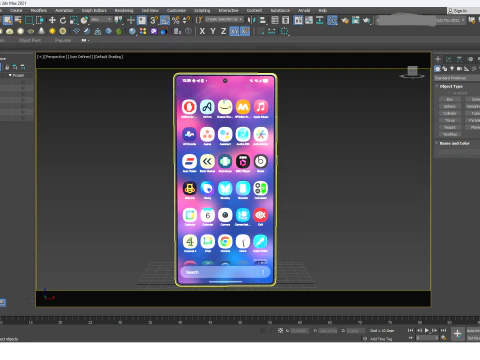Toggle the 3D Snaps icon

[154, 20]
